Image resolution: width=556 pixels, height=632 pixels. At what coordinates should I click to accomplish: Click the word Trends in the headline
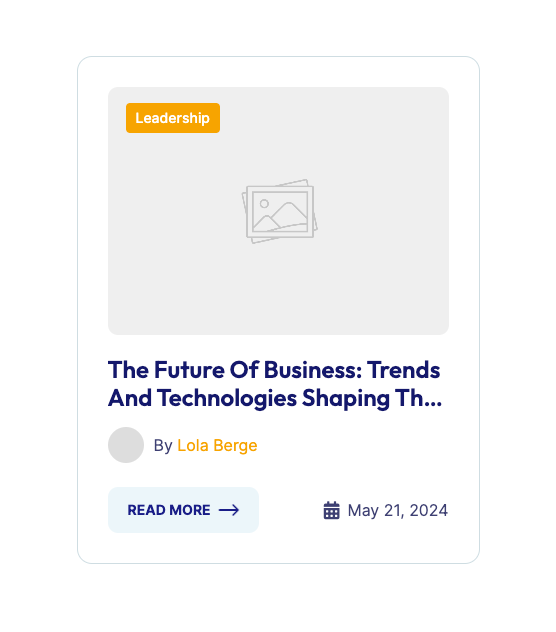click(404, 370)
